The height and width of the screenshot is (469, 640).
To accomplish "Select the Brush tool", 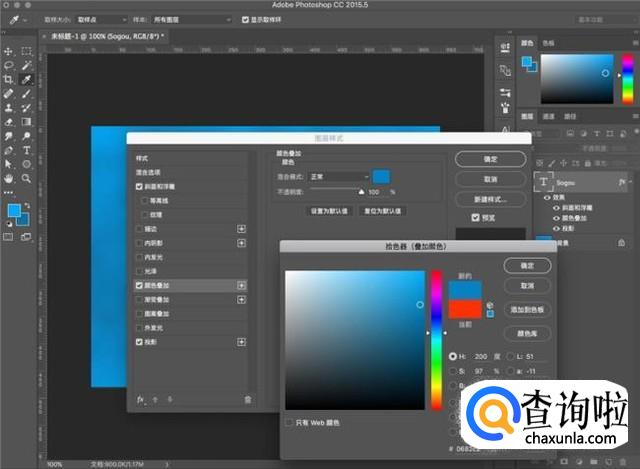I will pyautogui.click(x=27, y=93).
